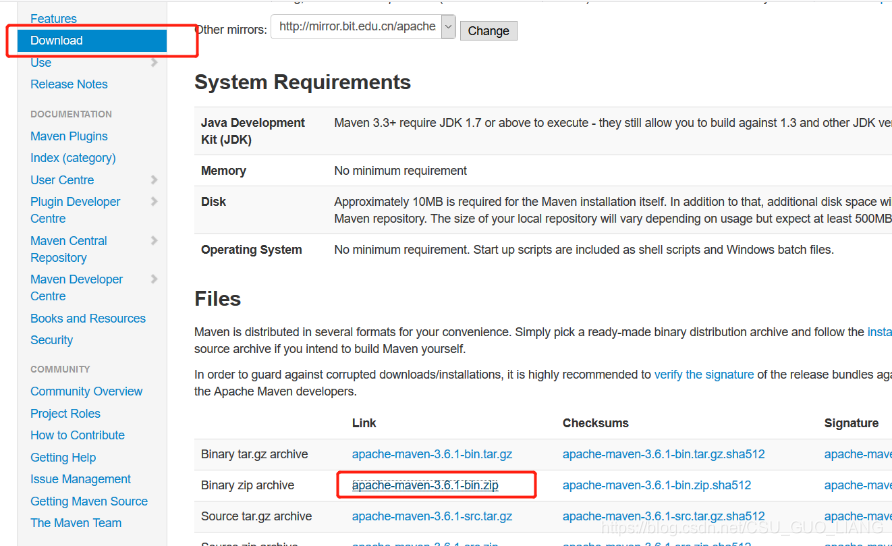The width and height of the screenshot is (892, 546).
Task: Open Project Roles link
Action: 65,413
